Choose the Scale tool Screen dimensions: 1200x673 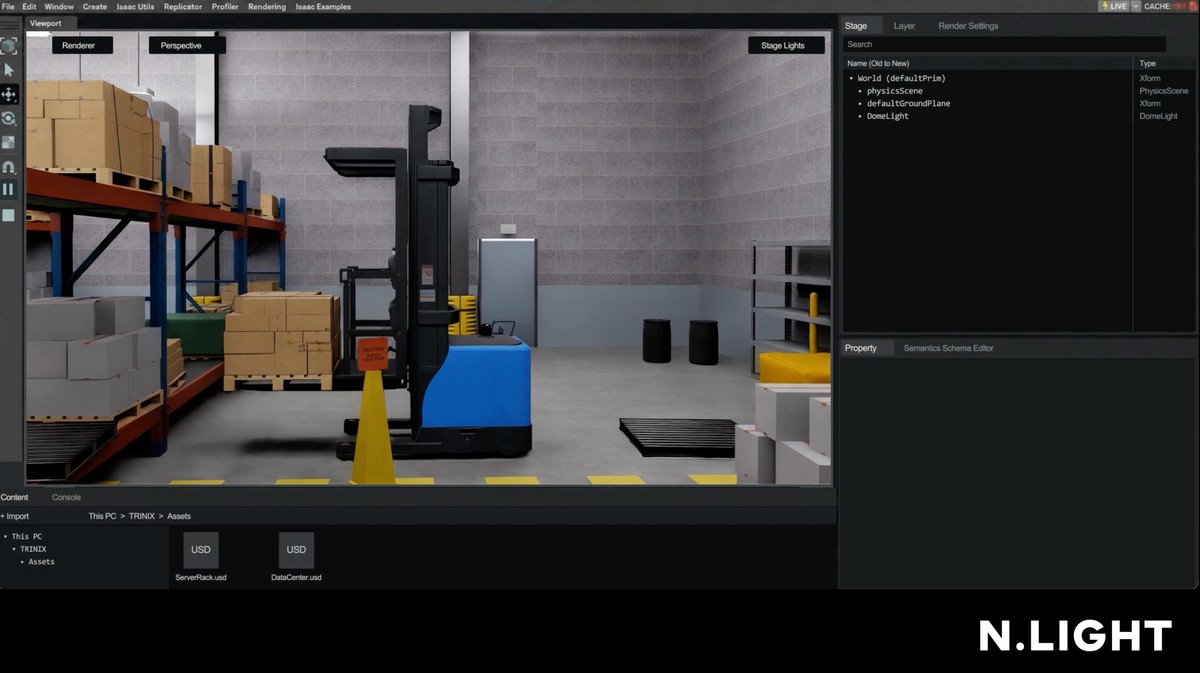point(9,142)
